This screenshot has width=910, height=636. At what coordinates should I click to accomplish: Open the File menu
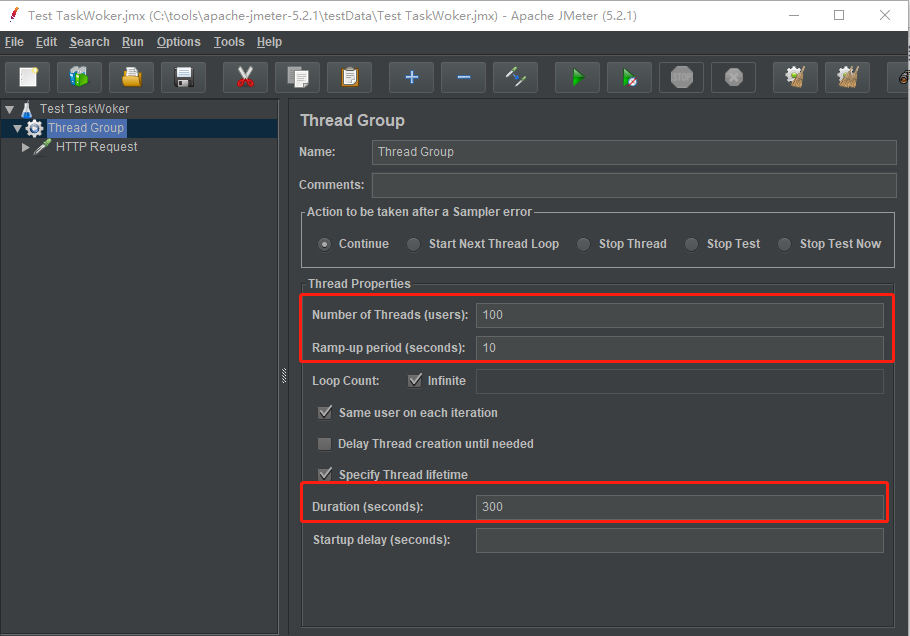pos(14,42)
